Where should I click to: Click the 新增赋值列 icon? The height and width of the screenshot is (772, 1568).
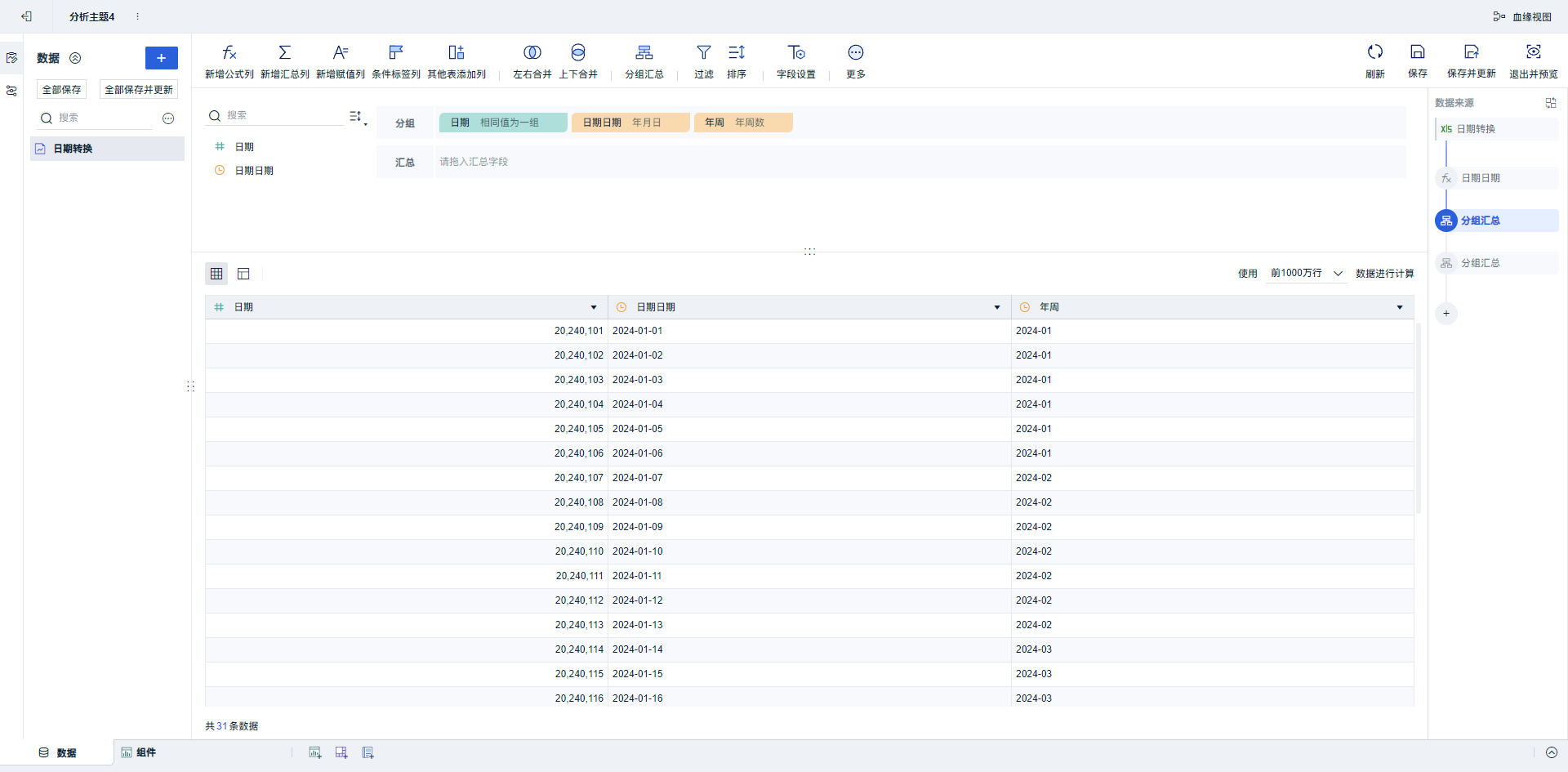click(x=341, y=52)
